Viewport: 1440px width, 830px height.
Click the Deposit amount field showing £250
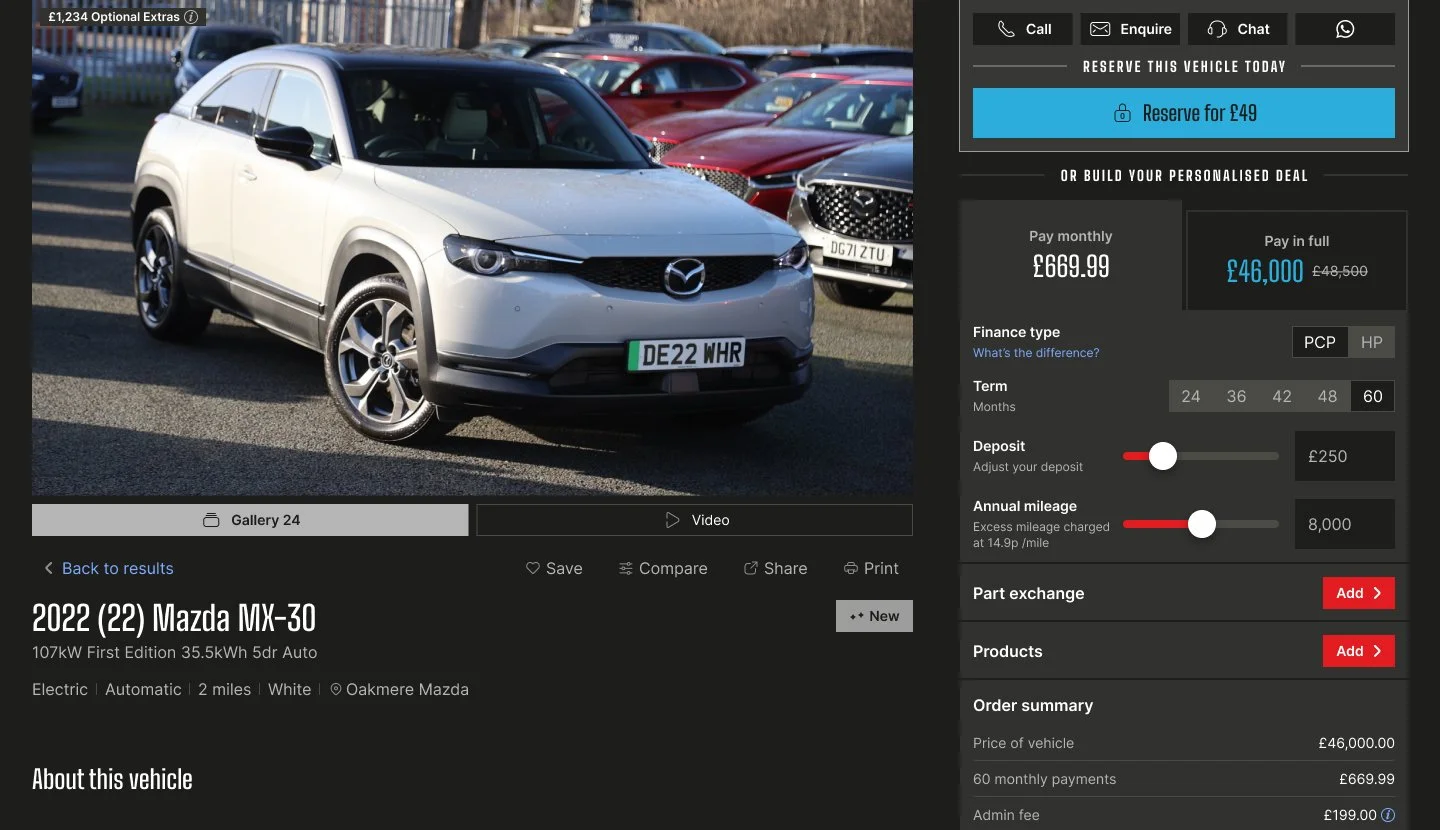click(x=1345, y=456)
